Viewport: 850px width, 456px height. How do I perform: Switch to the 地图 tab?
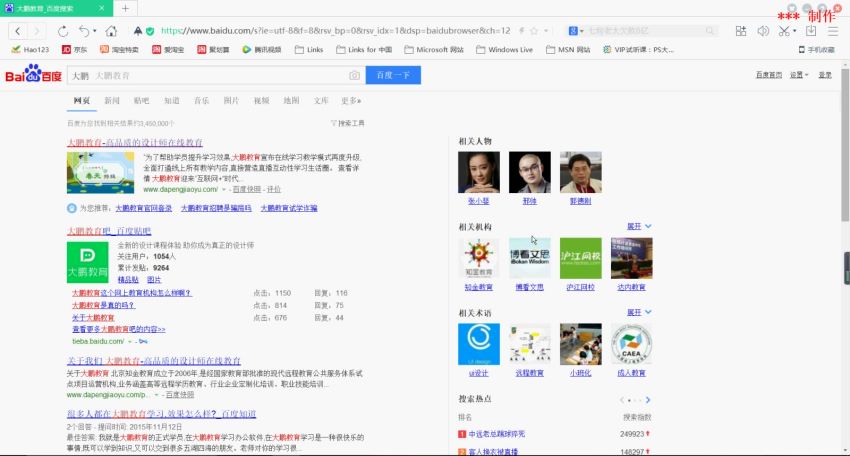291,100
